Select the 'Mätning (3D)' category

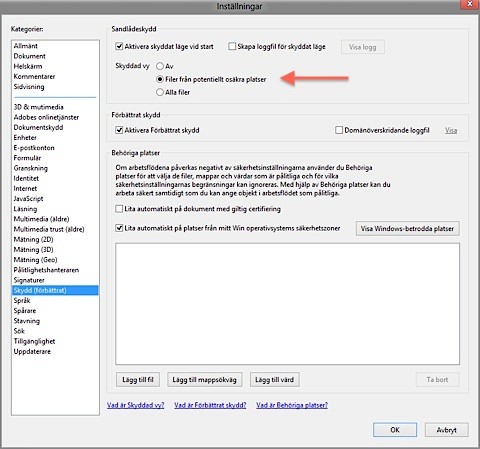[x=55, y=250]
